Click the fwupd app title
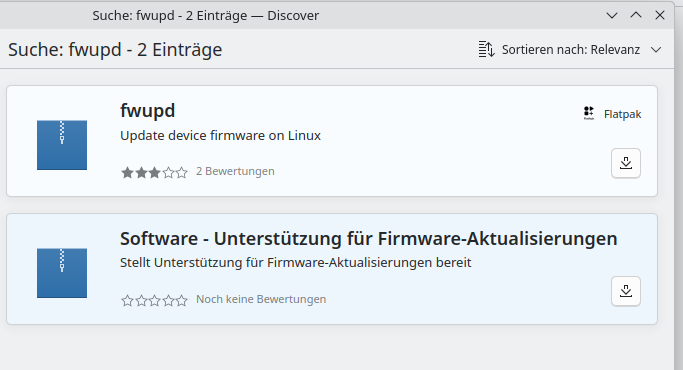Image resolution: width=683 pixels, height=370 pixels. pos(147,111)
